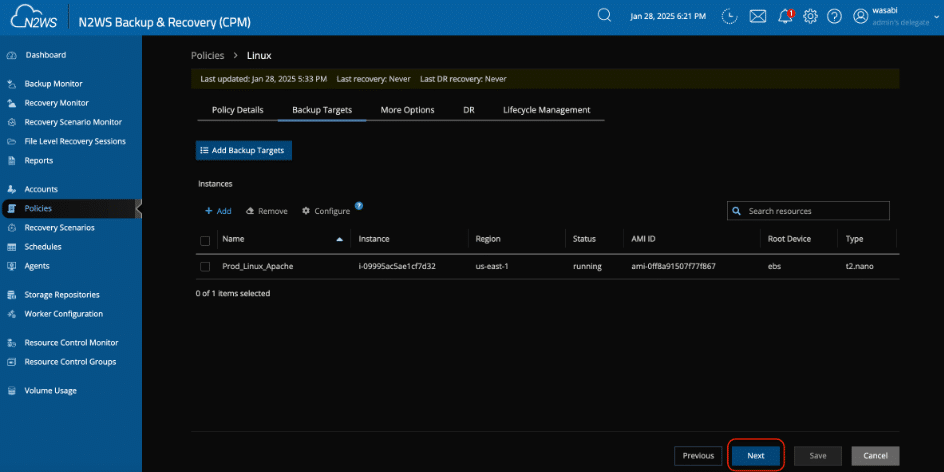Screen dimensions: 944x472
Task: Switch to the Lifecycle Management tab
Action: (x=546, y=110)
